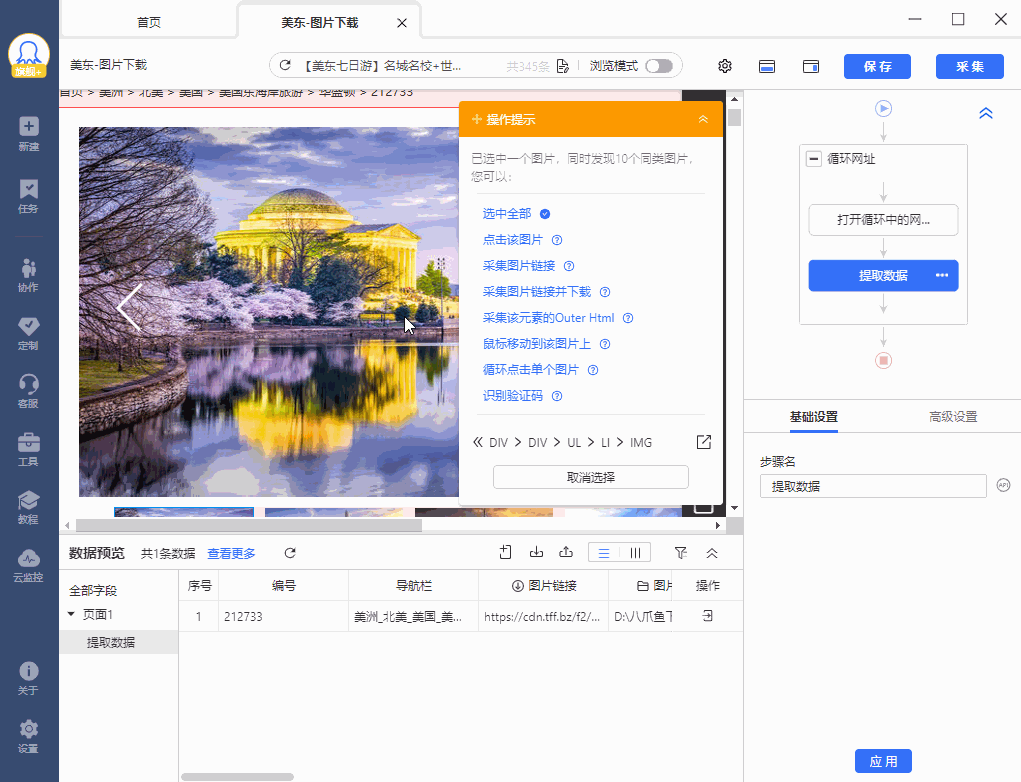Click the external-link icon beside the IMG path

[x=703, y=442]
